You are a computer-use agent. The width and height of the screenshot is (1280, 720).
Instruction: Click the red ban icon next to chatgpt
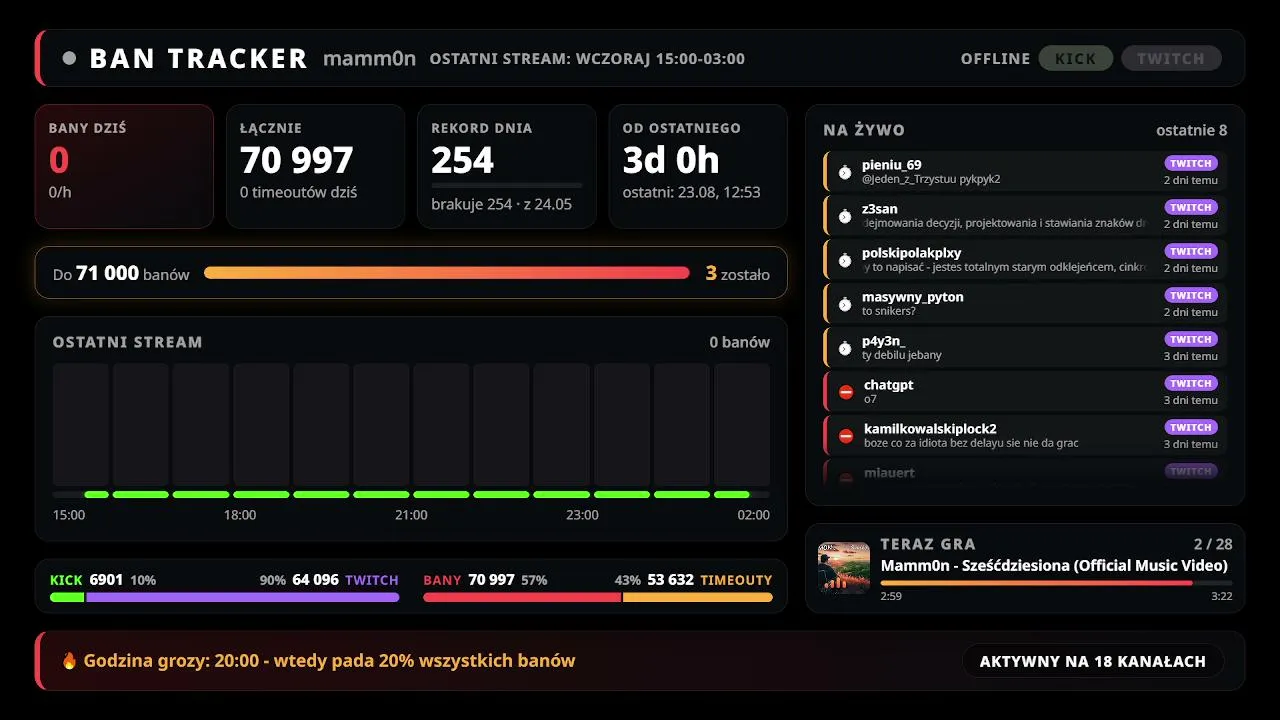846,392
